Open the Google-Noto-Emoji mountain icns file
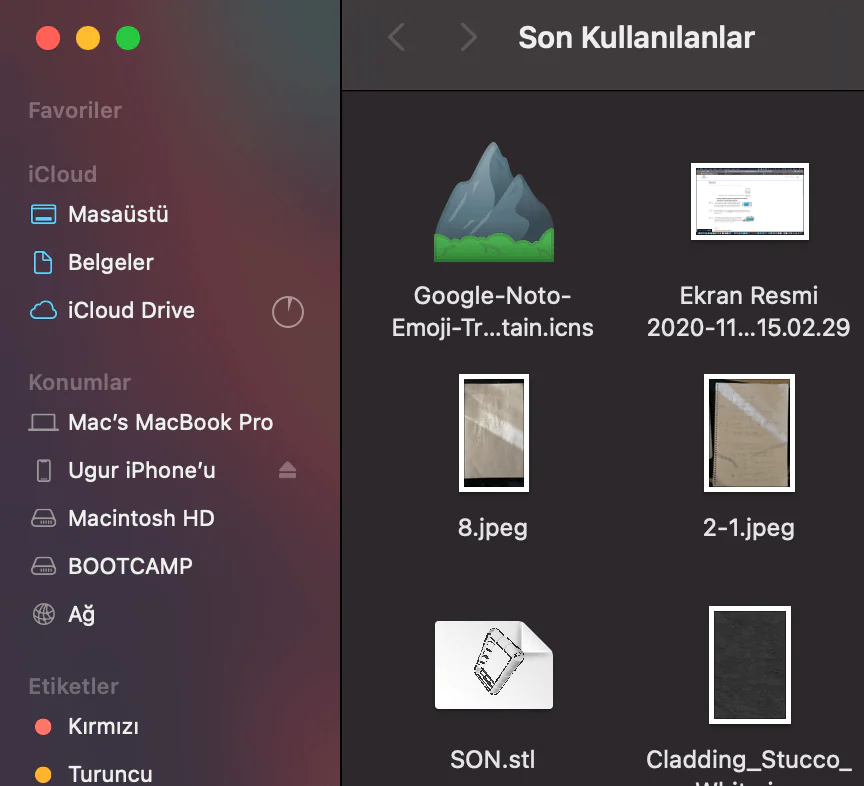The width and height of the screenshot is (864, 786). click(x=493, y=201)
